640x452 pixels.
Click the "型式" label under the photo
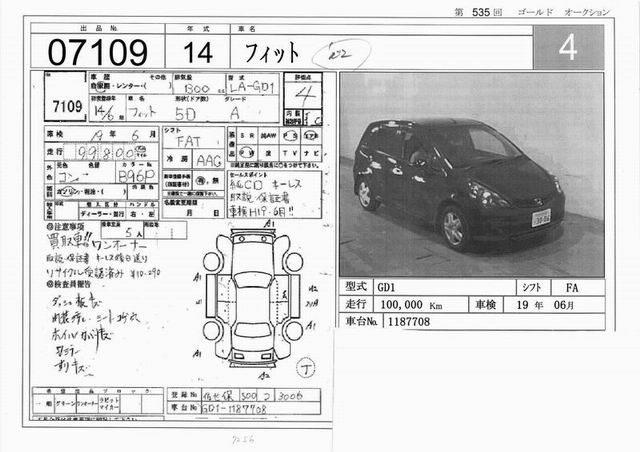coord(356,287)
